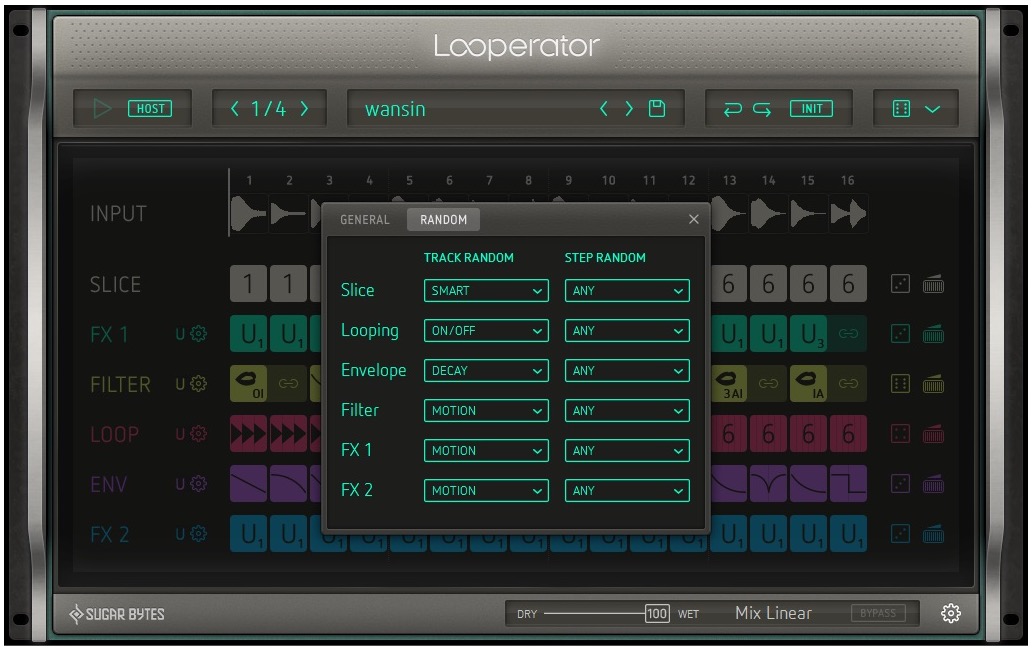1033x650 pixels.
Task: Load previous preset with left arrow beside wansin
Action: (603, 109)
